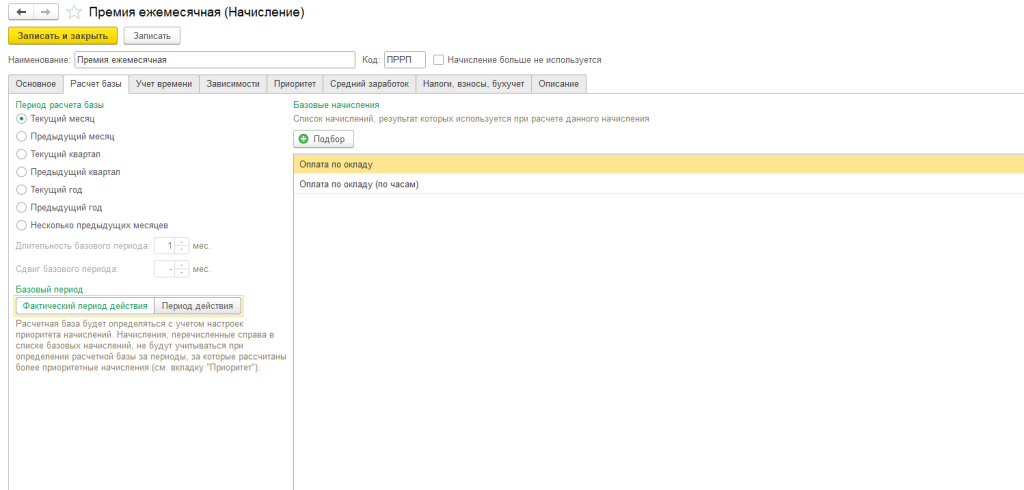Click the 'Записать и закрыть' button
This screenshot has height=490, width=1024.
(63, 36)
